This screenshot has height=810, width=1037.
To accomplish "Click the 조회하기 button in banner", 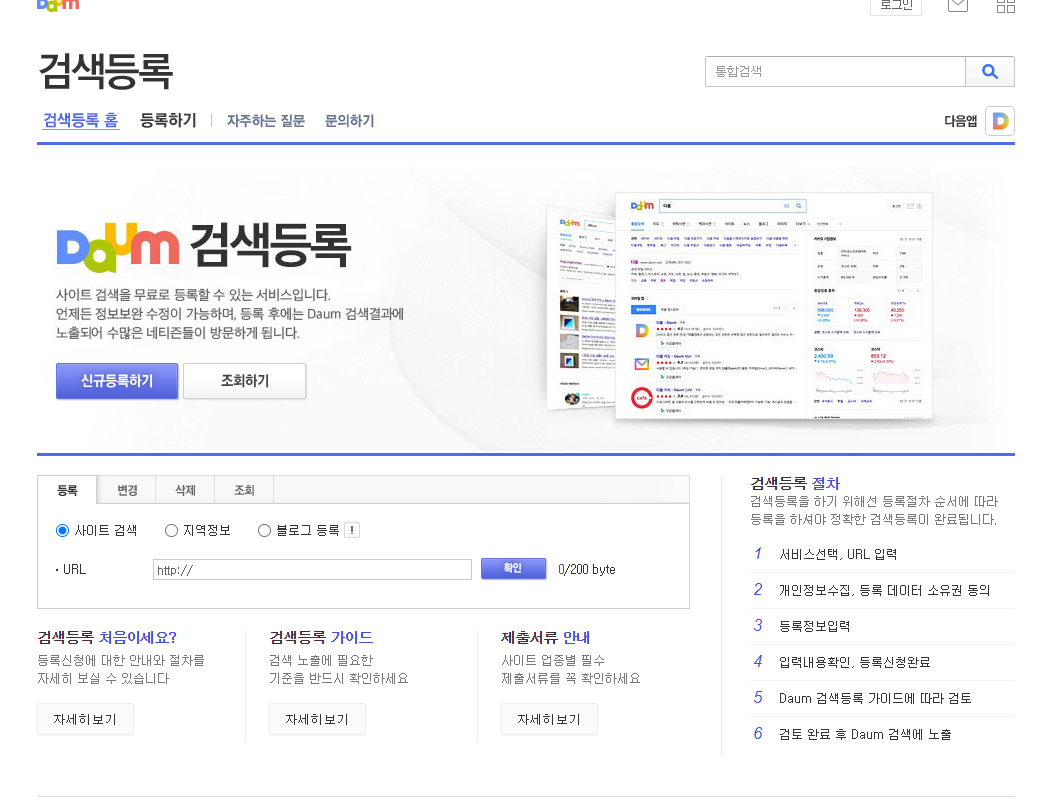I will coord(245,381).
